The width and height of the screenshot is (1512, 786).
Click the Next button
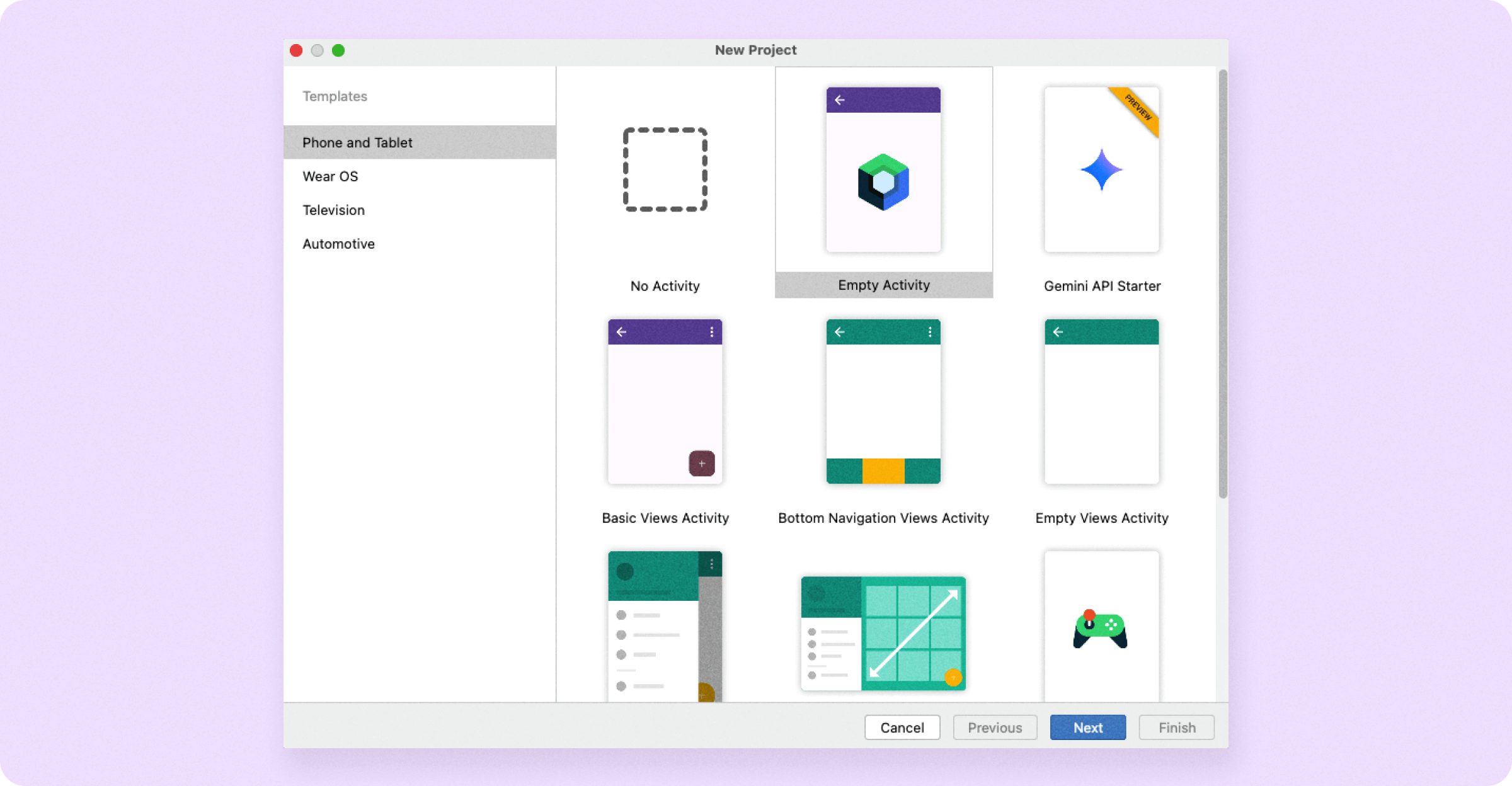(1087, 727)
